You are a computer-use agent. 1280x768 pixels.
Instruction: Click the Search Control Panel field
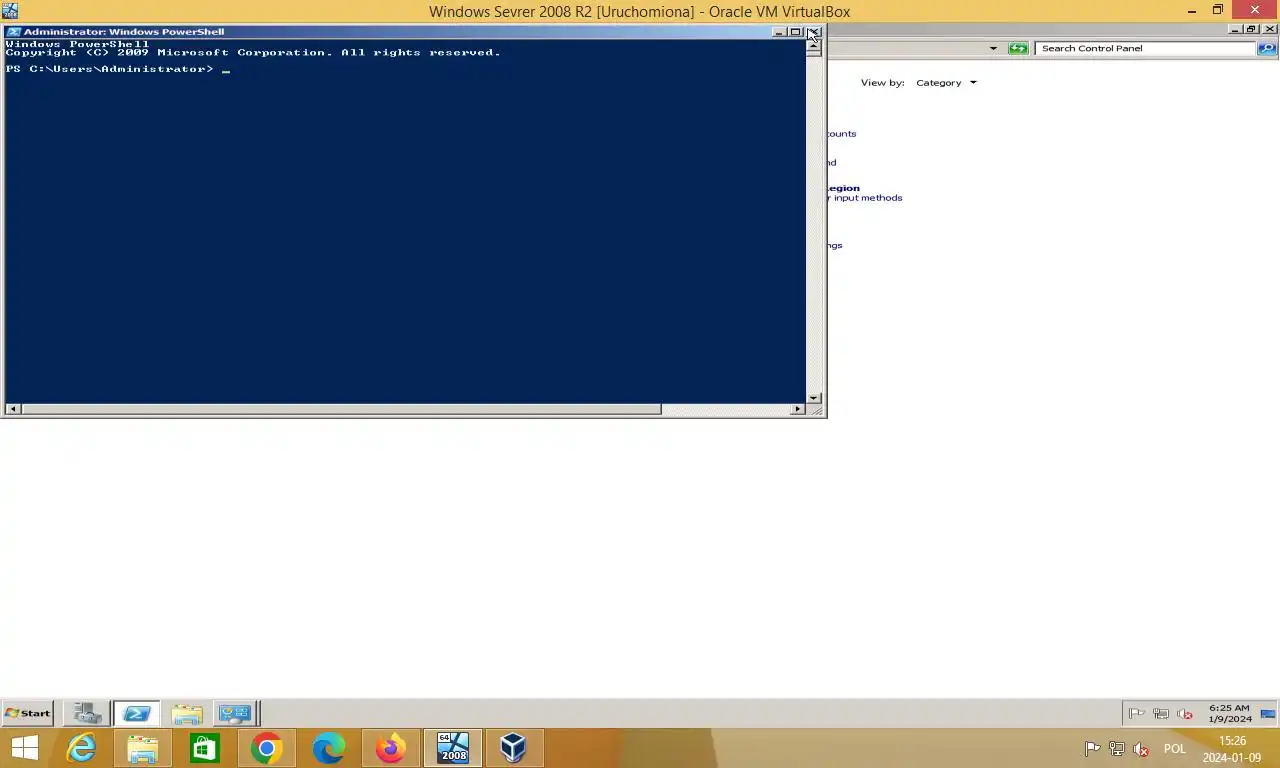pyautogui.click(x=1145, y=48)
